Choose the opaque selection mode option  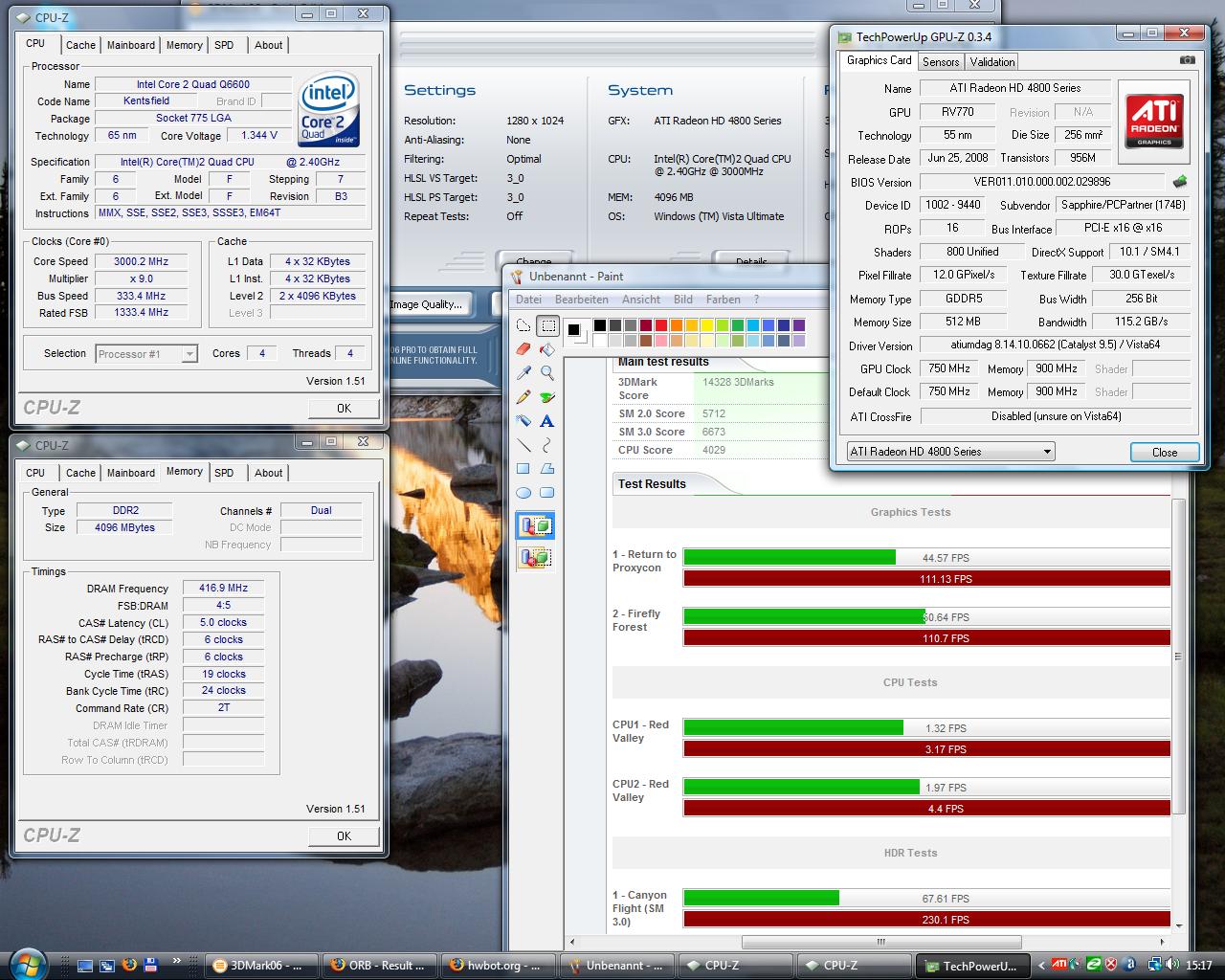[535, 525]
